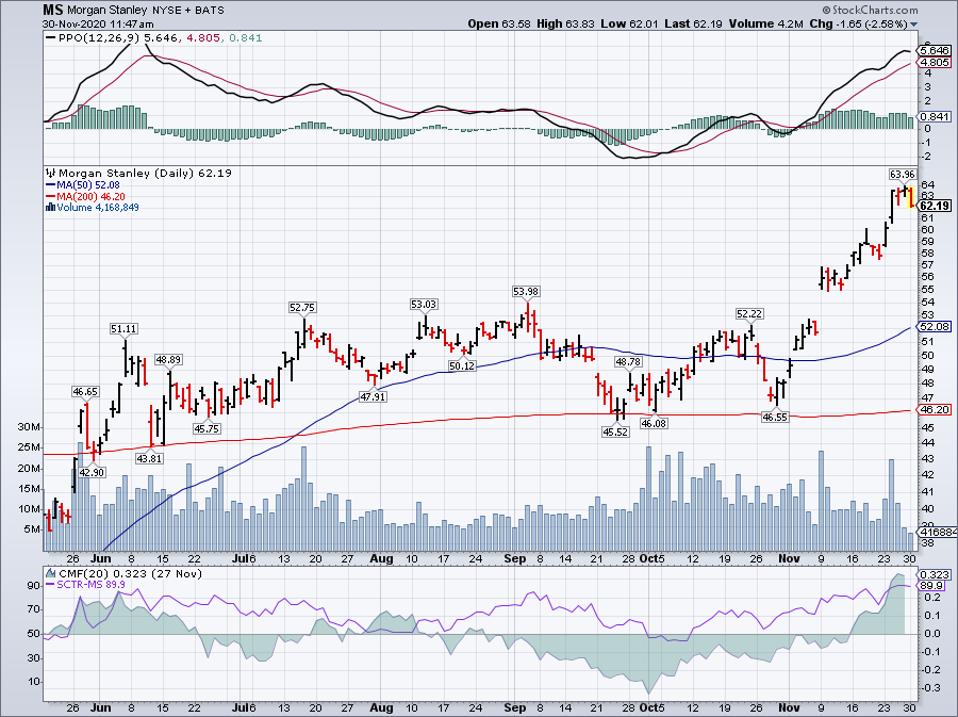Screen dimensions: 958x717
Task: Select the 45.75 price annotation
Action: (x=207, y=429)
